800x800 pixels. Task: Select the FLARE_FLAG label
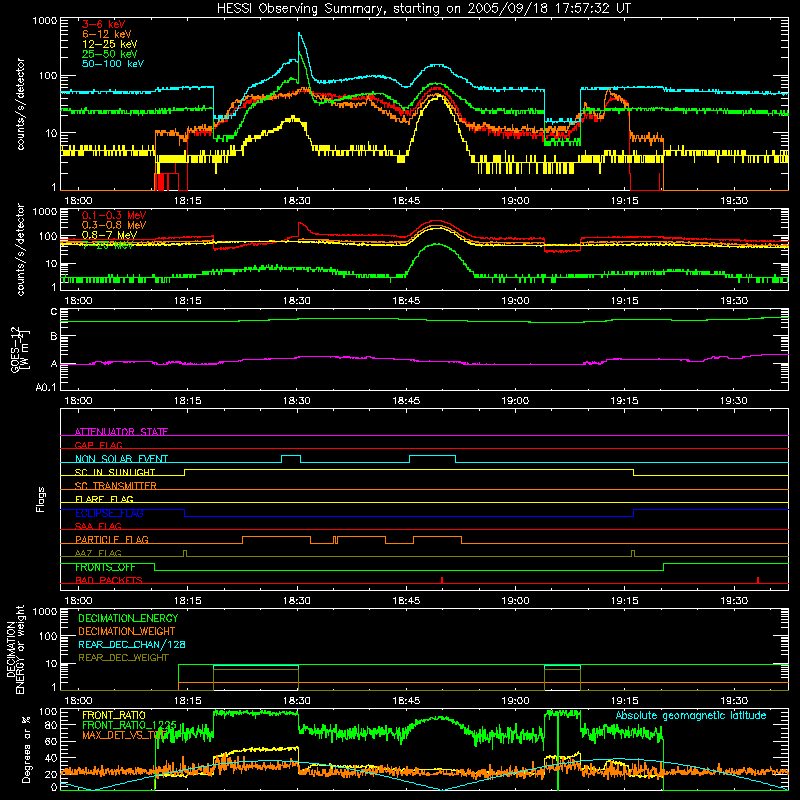coord(104,499)
